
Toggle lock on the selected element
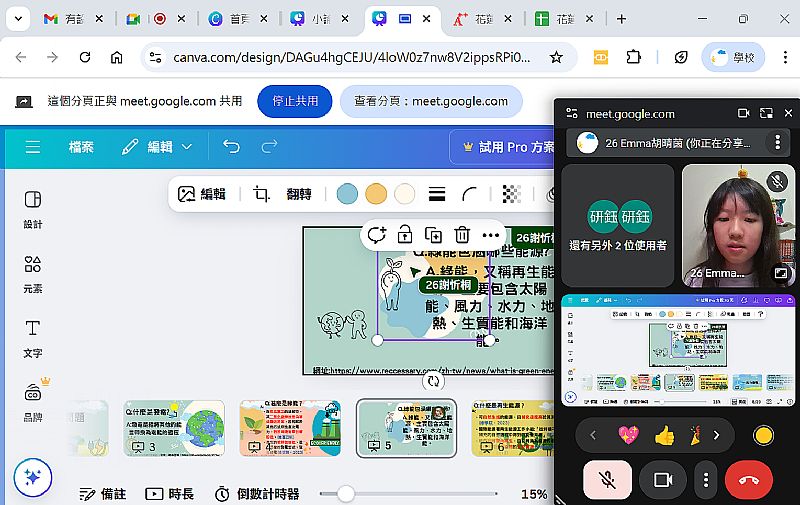click(x=404, y=235)
